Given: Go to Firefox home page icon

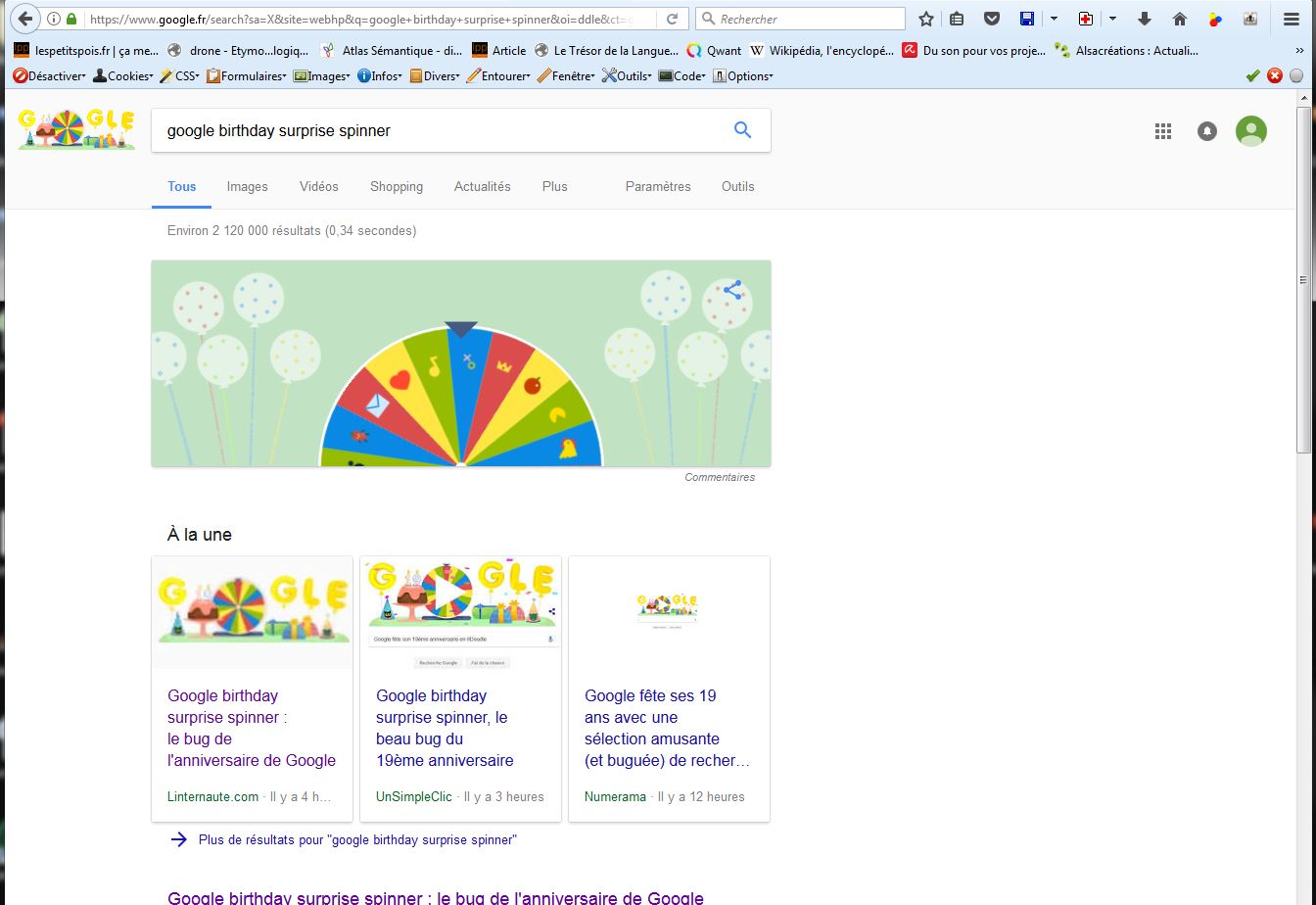Looking at the screenshot, I should (1180, 19).
